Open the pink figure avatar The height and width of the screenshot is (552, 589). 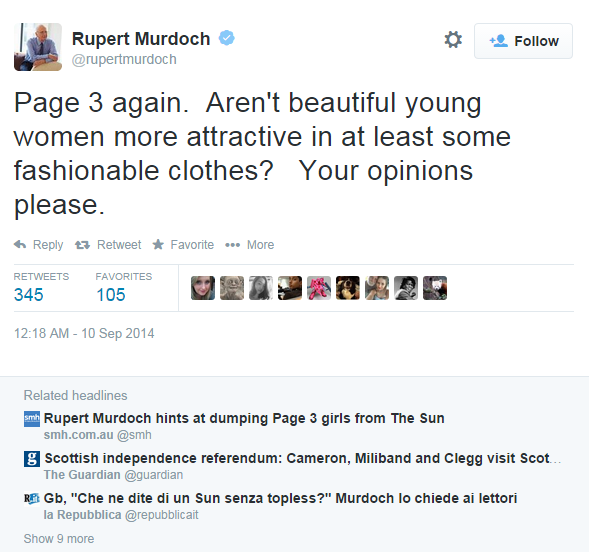point(319,288)
